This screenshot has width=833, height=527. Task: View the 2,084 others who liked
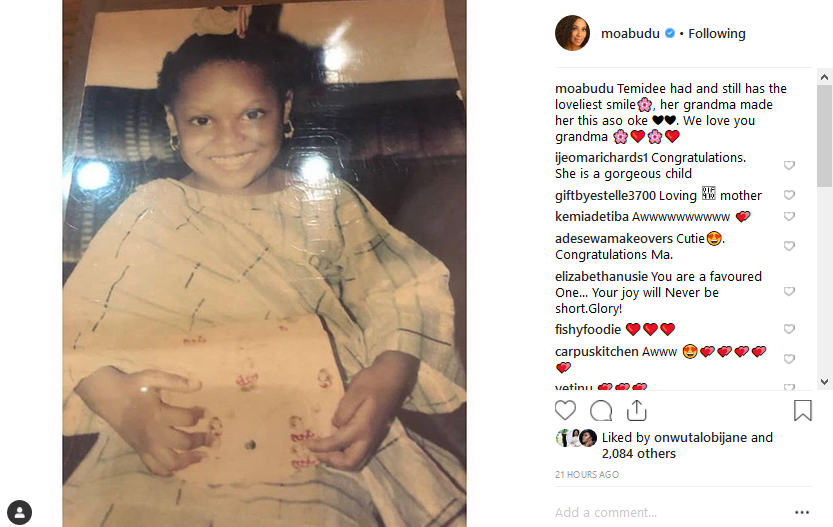tap(639, 454)
